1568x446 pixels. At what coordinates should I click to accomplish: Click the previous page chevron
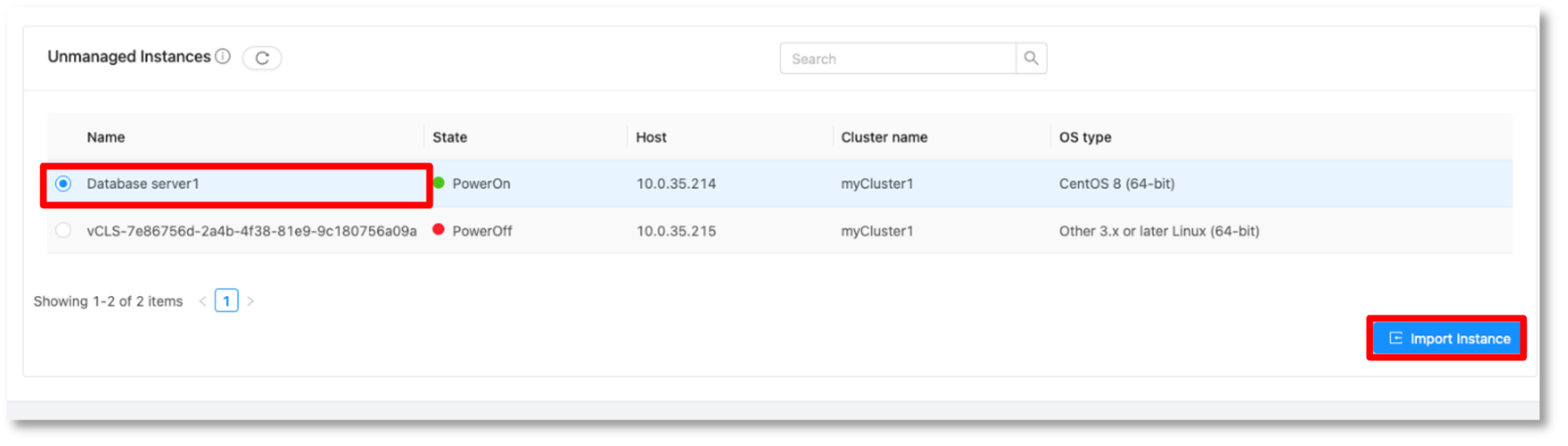202,300
